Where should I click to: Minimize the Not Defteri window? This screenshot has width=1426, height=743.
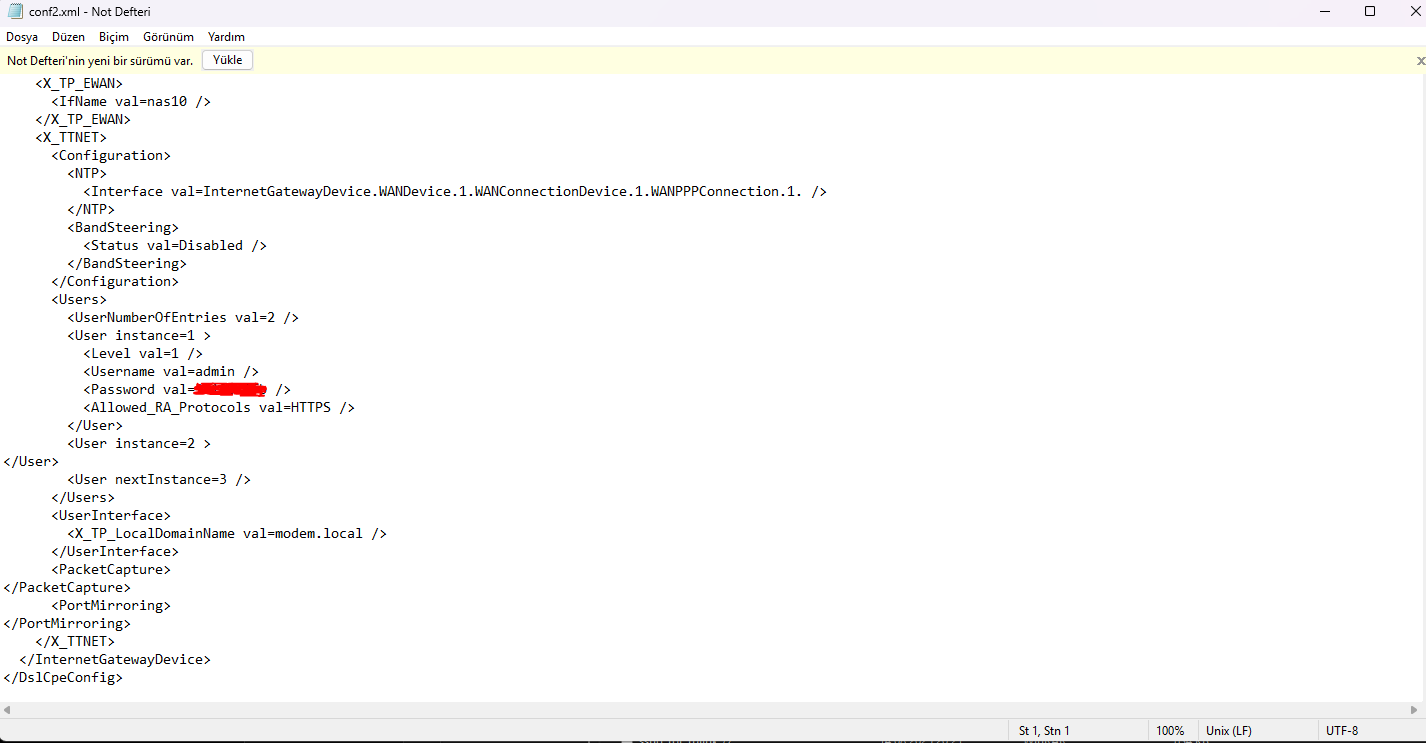pyautogui.click(x=1324, y=11)
